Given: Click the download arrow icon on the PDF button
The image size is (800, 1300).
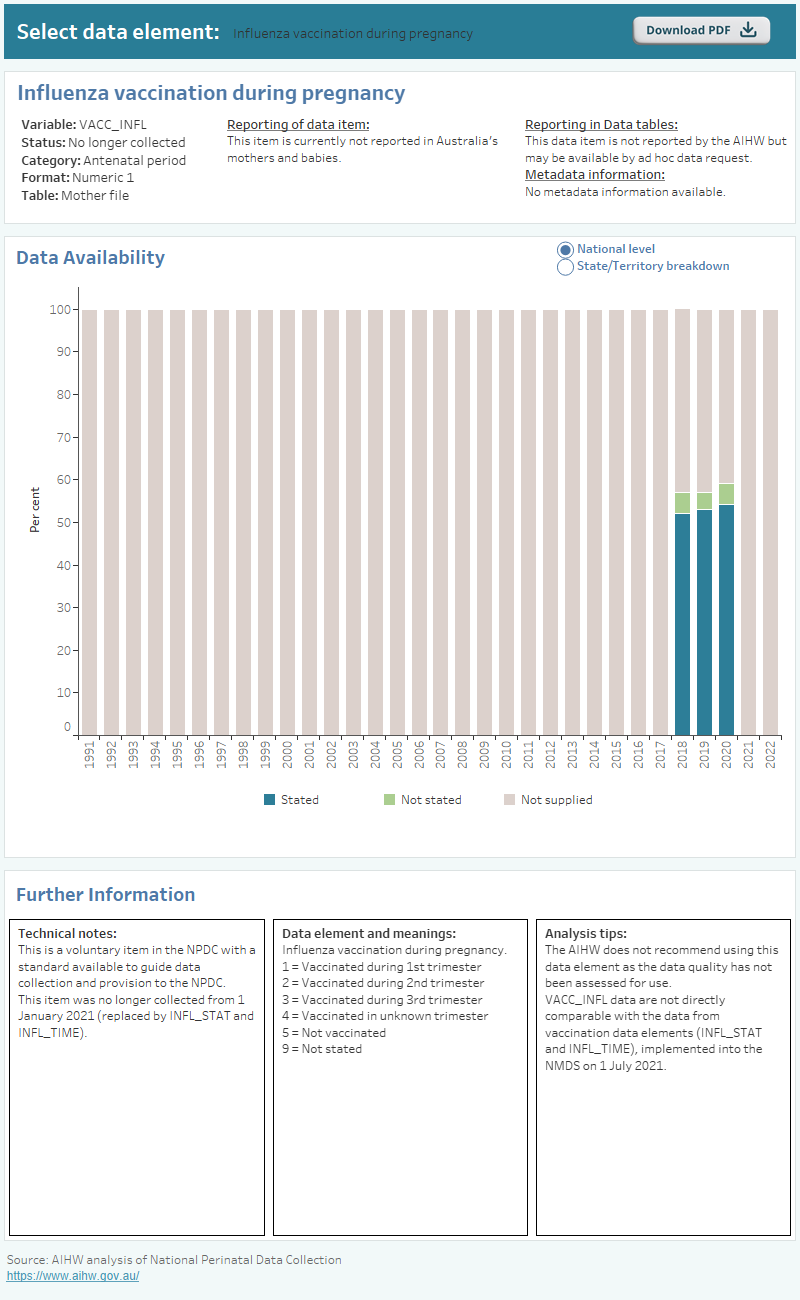Looking at the screenshot, I should pos(748,29).
